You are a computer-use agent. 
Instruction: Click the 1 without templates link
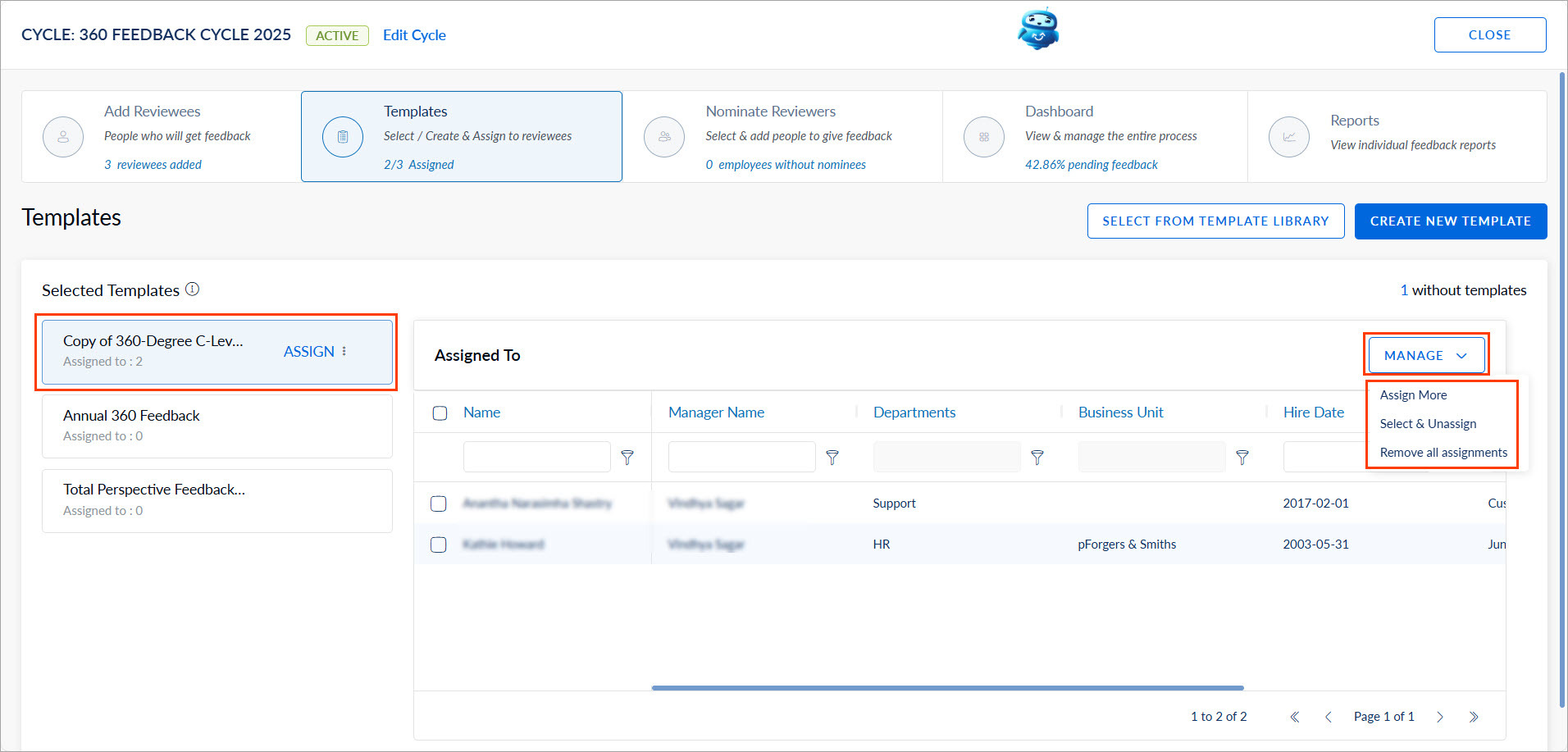1463,290
